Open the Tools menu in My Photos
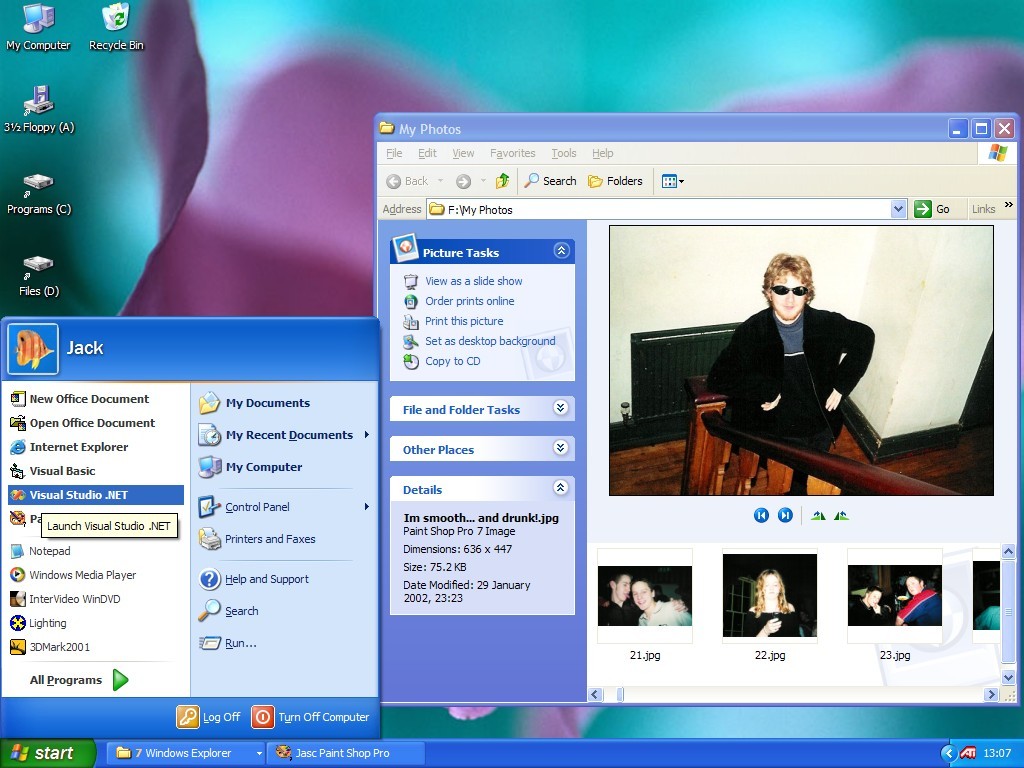 point(564,153)
